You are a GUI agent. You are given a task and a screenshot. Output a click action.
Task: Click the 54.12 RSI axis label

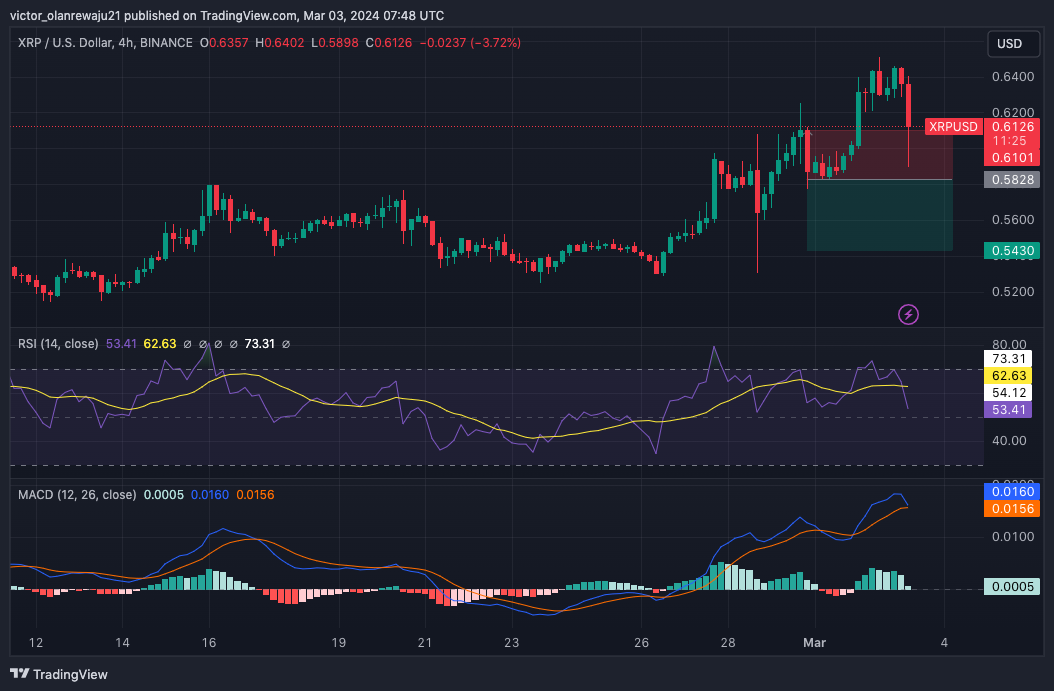click(x=1008, y=393)
